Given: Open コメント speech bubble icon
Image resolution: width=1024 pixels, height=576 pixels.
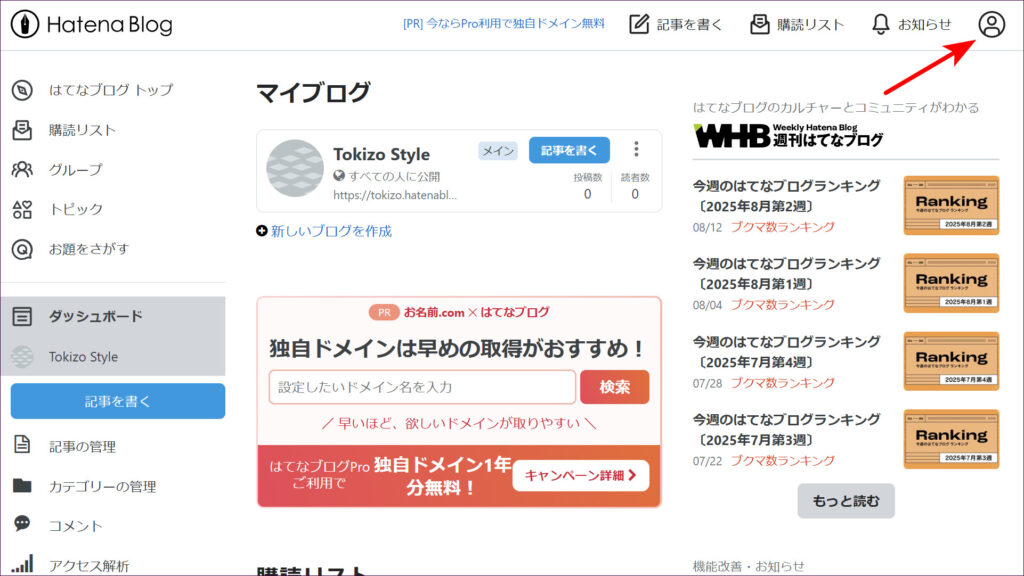Looking at the screenshot, I should (x=22, y=525).
